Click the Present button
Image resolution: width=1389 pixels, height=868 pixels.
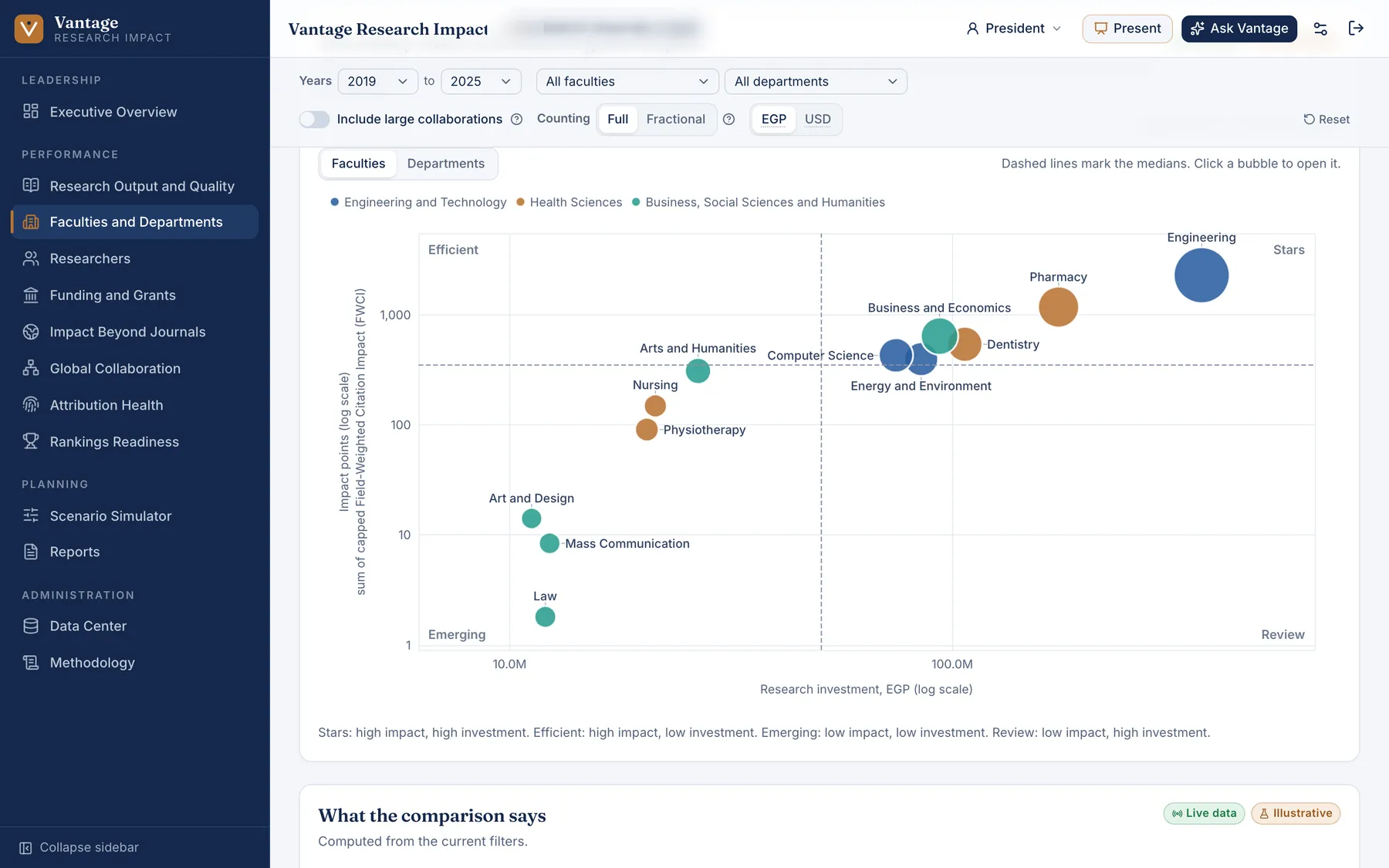click(1127, 29)
